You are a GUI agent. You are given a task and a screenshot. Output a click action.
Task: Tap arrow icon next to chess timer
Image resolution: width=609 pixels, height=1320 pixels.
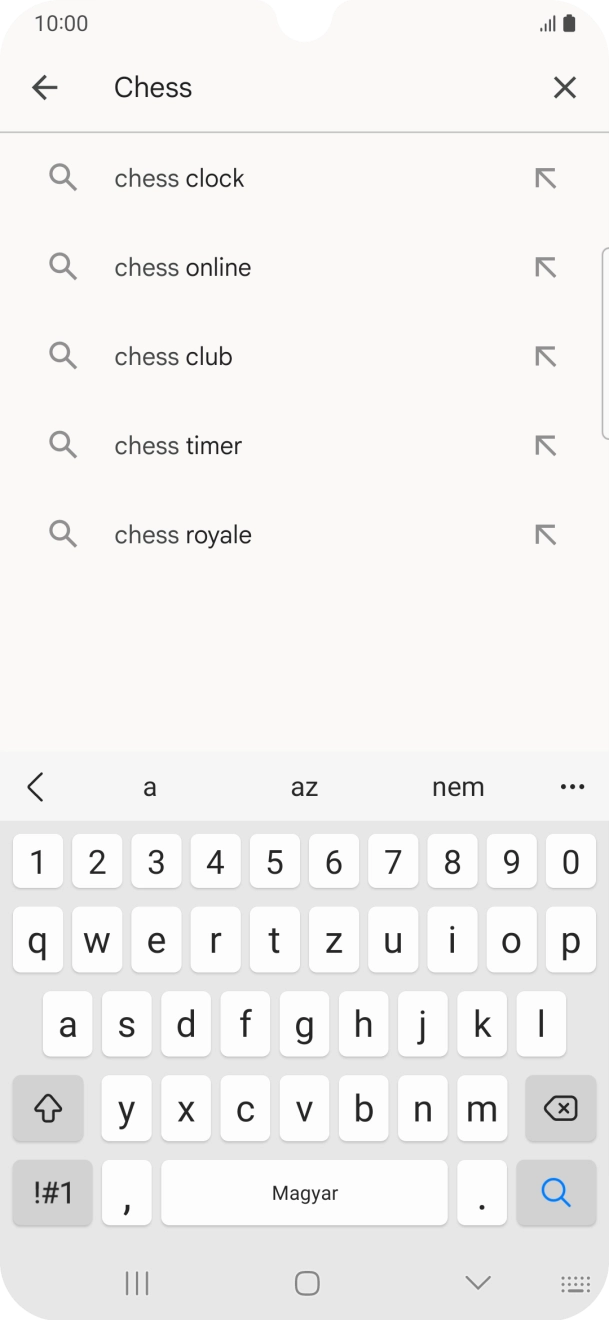point(545,445)
